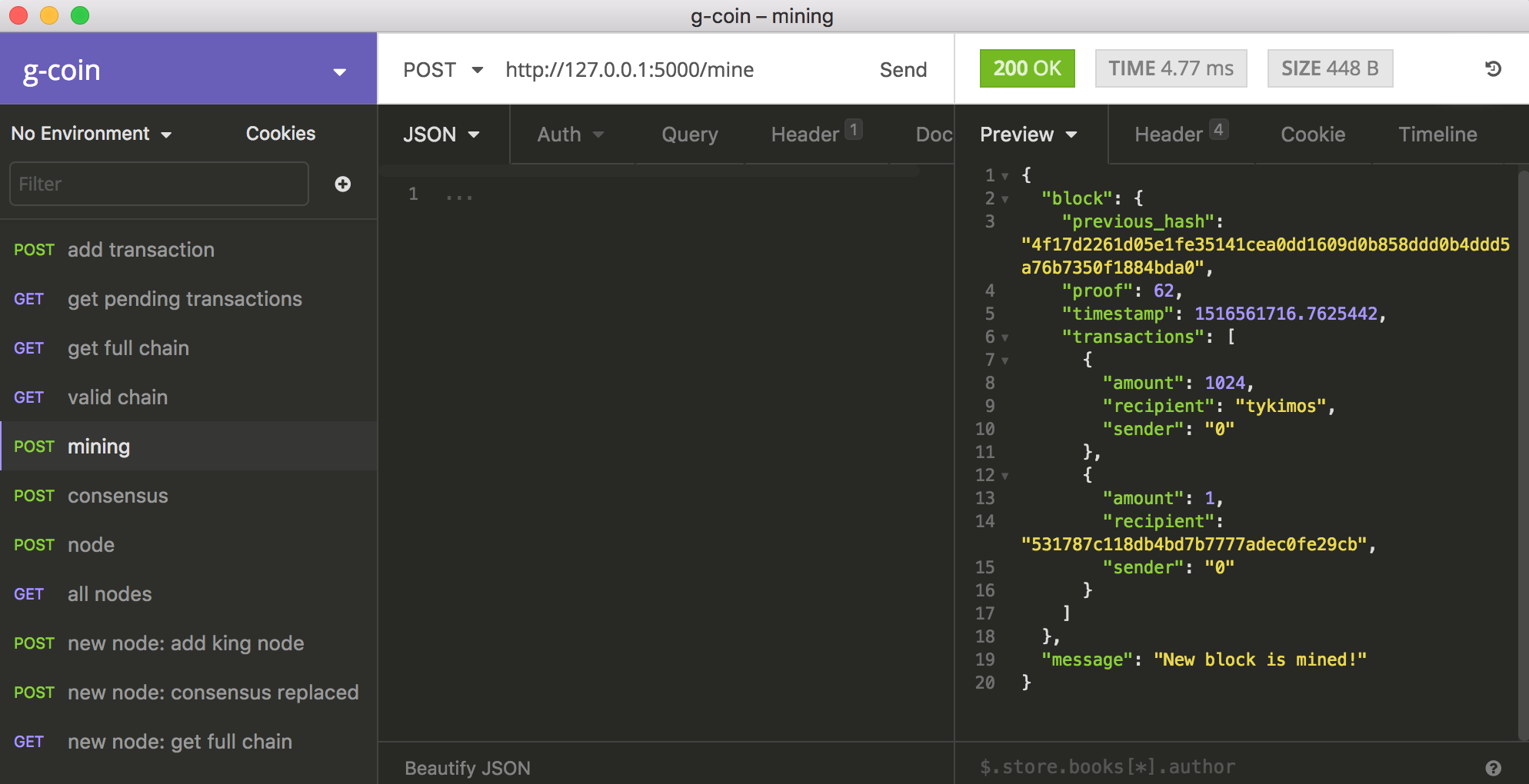This screenshot has height=784, width=1529.
Task: Click the recipient value "tykimos"
Action: tap(1281, 407)
